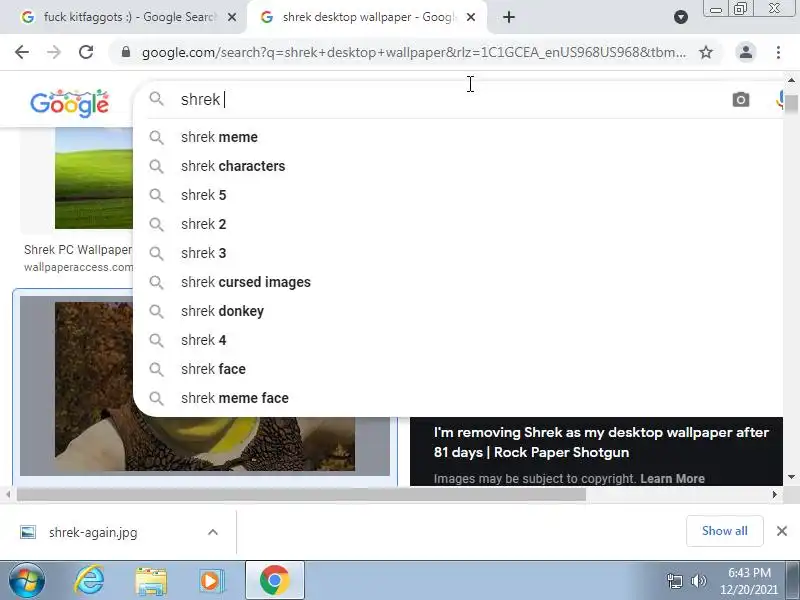Click the magnifier icon beside 'shrek meme'
The image size is (800, 600).
156,137
